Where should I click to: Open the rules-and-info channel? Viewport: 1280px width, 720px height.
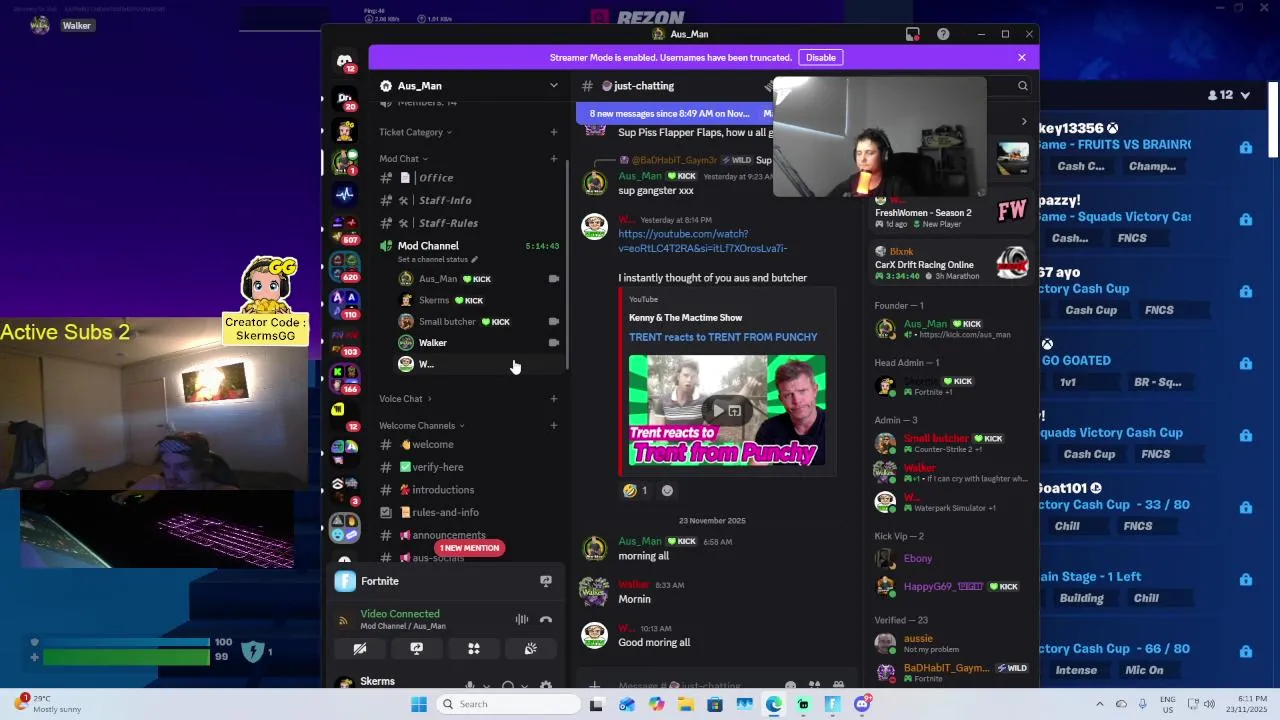[469, 512]
